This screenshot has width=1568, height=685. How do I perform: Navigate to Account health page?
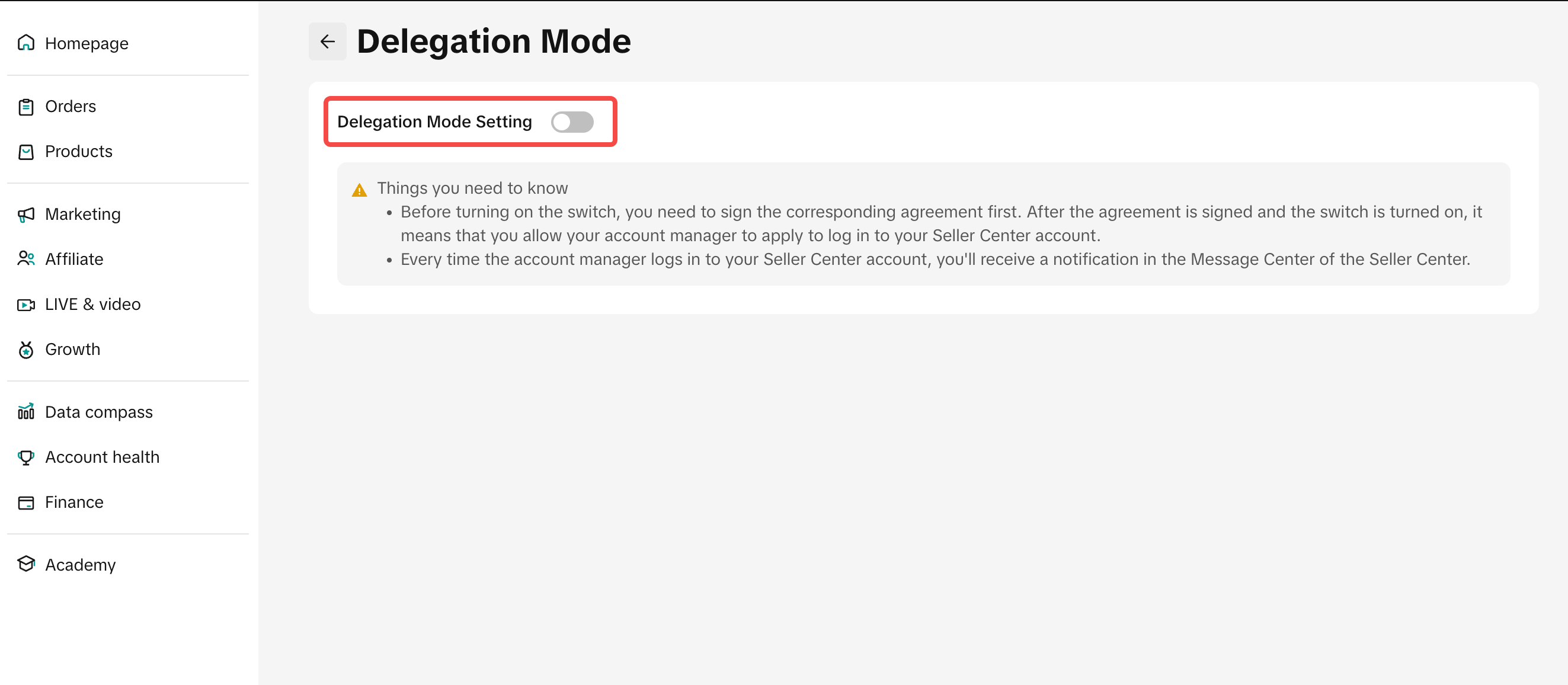[x=103, y=457]
